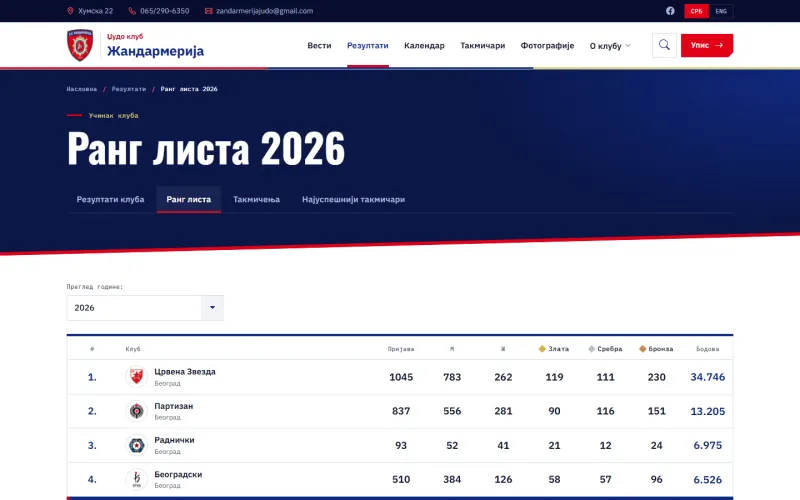The width and height of the screenshot is (800, 500).
Task: Click the envelope icon next to email
Action: tap(208, 11)
